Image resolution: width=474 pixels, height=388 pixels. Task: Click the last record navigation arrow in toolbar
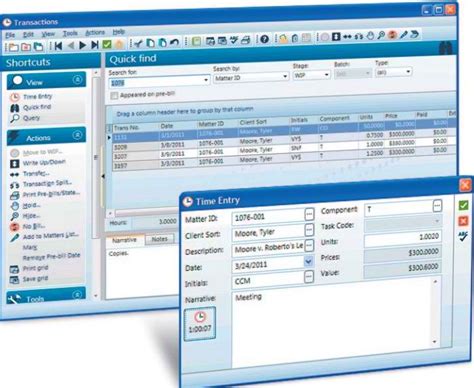95,45
